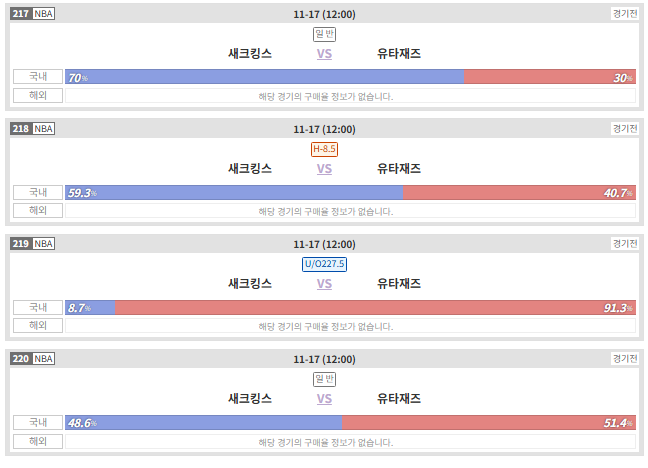648x468 pixels.
Task: Click 유타재즈 team name in match 219
Action: (x=399, y=284)
